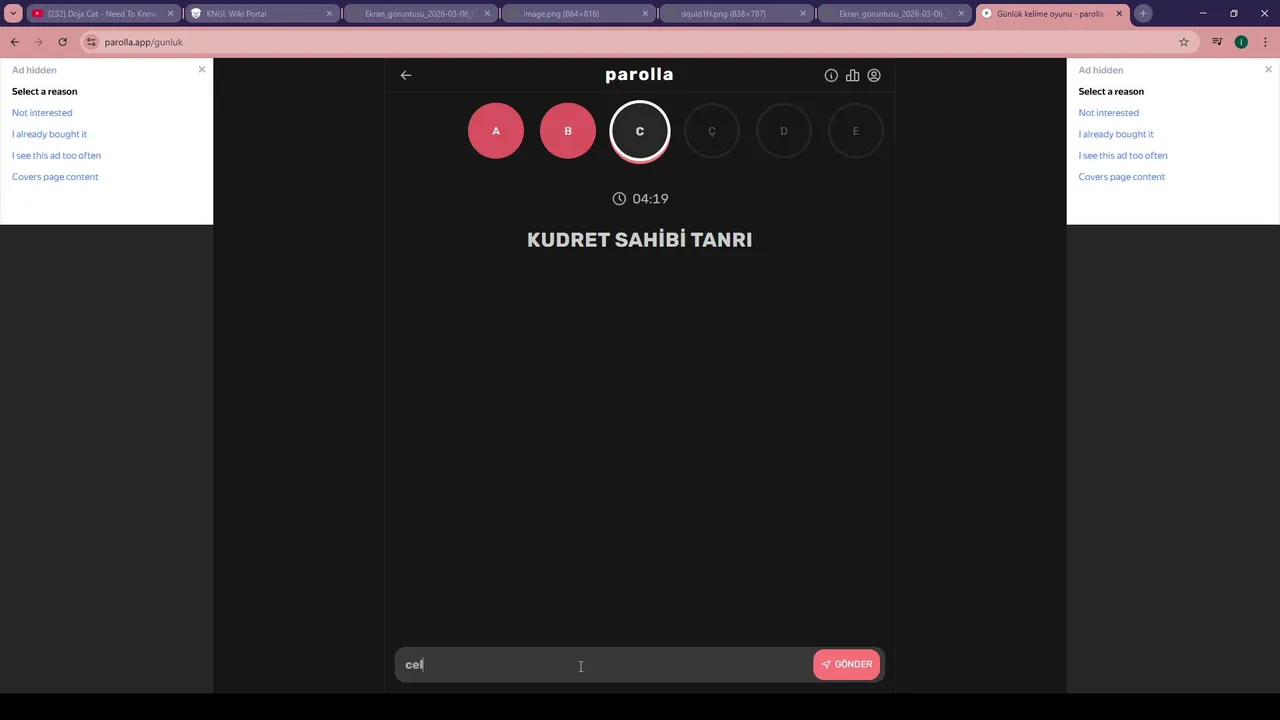
Task: Open the parolla user profile icon
Action: (x=874, y=75)
